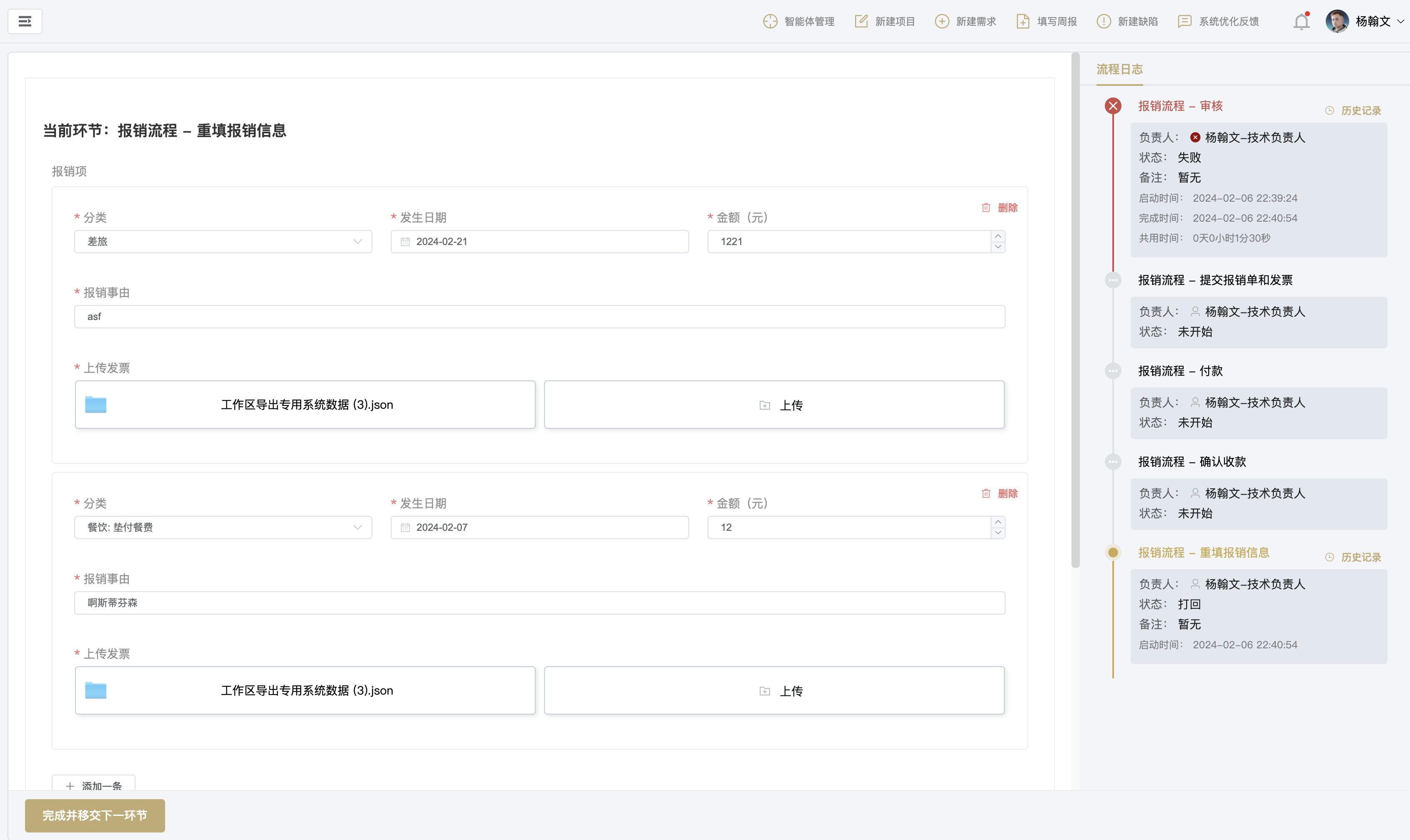This screenshot has width=1410, height=840.
Task: Decrease the 12 amount with down stepper
Action: coord(999,533)
